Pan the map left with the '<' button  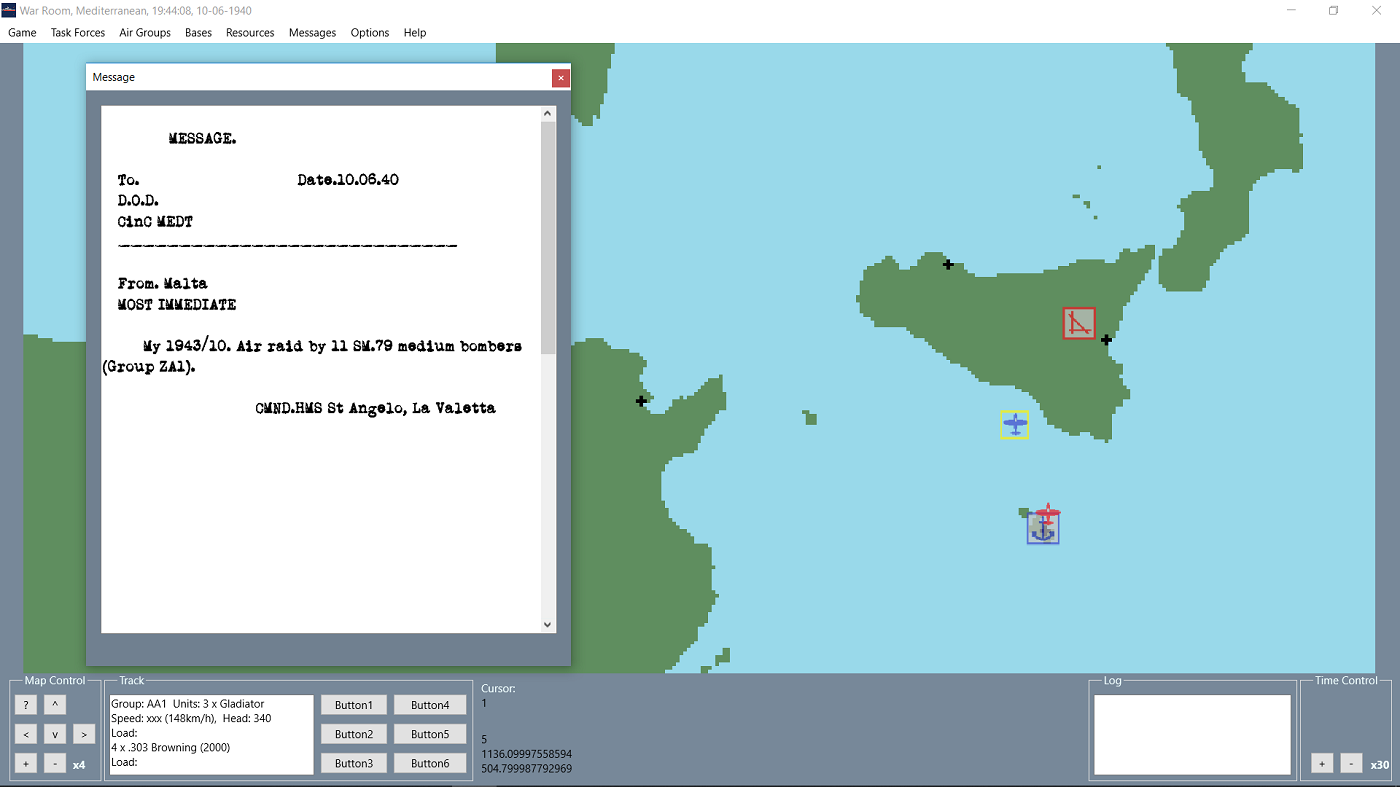pyautogui.click(x=26, y=734)
